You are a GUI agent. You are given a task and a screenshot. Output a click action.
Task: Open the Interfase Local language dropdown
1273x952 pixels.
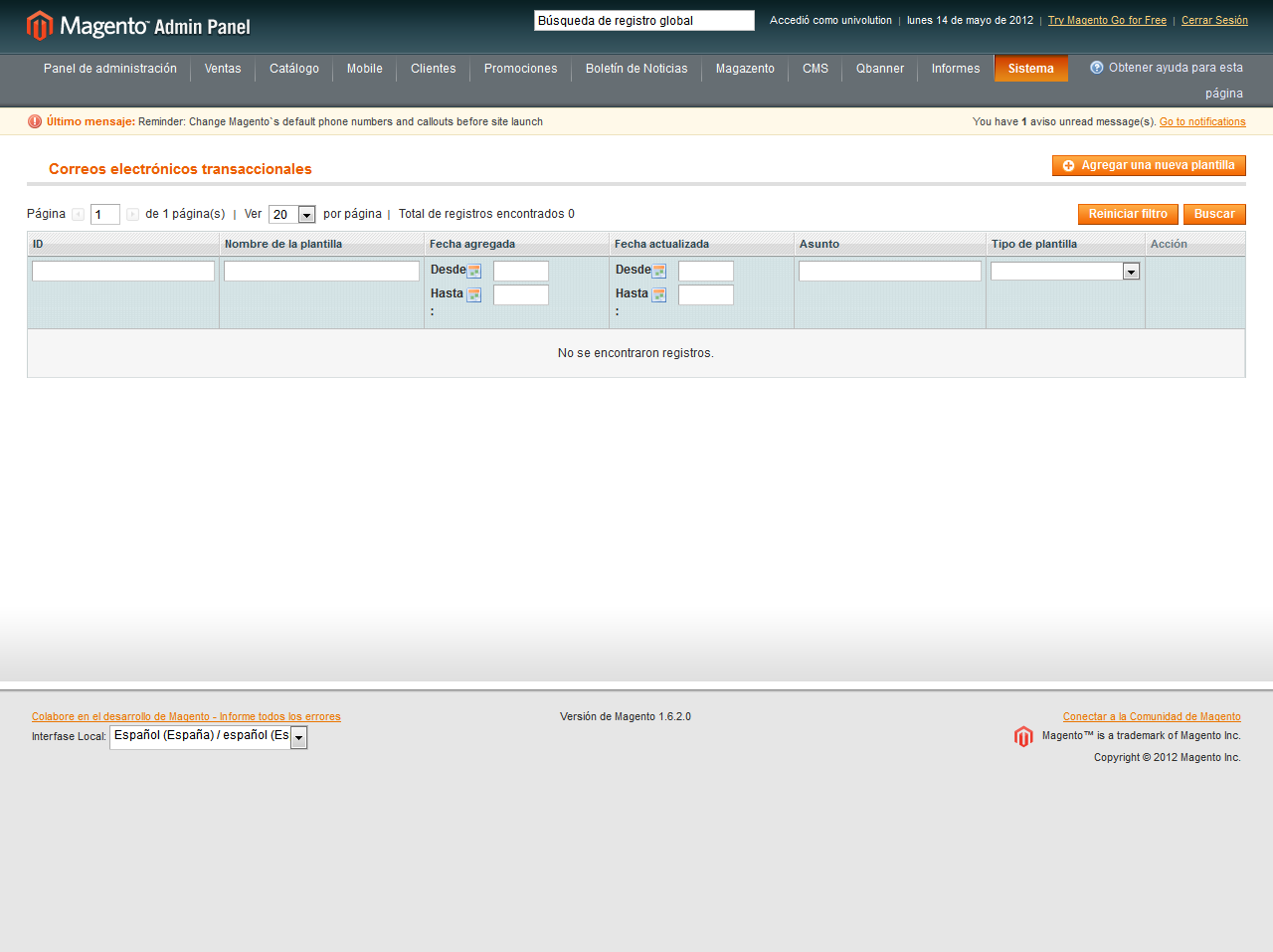click(x=298, y=737)
